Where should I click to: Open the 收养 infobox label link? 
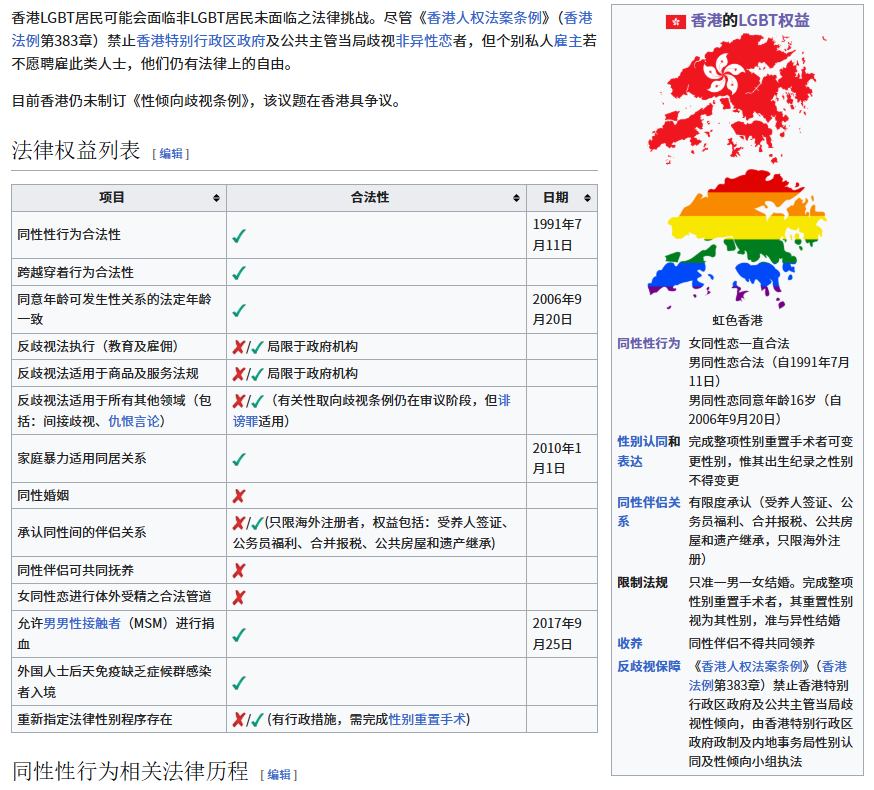click(630, 643)
